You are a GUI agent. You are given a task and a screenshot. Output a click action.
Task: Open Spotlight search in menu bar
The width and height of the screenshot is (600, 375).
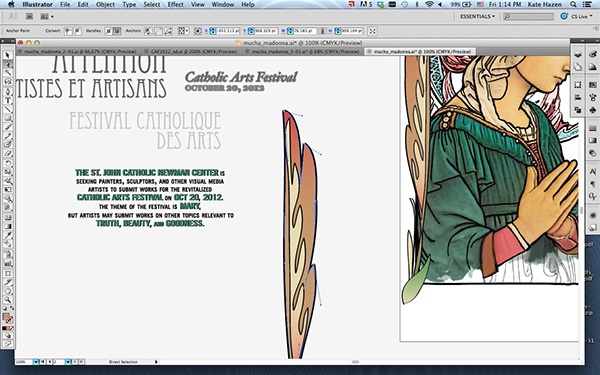[573, 5]
